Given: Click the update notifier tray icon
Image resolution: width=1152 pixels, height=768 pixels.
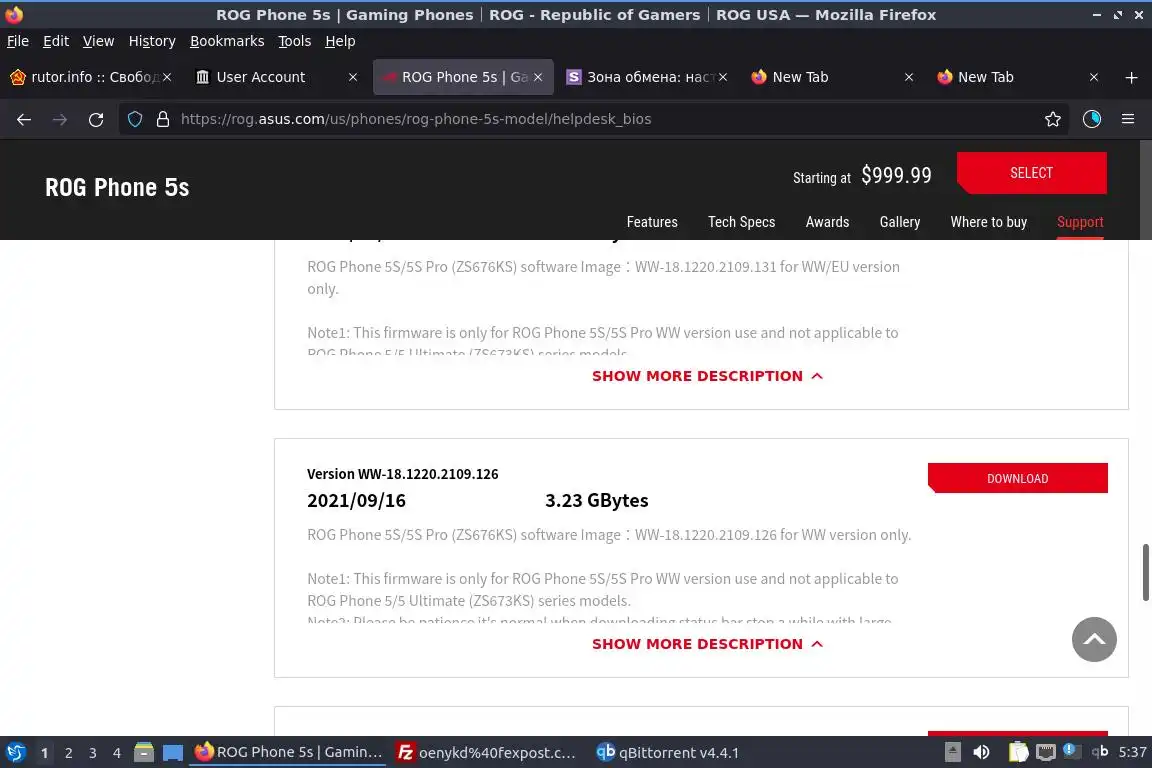Looking at the screenshot, I should point(1070,751).
